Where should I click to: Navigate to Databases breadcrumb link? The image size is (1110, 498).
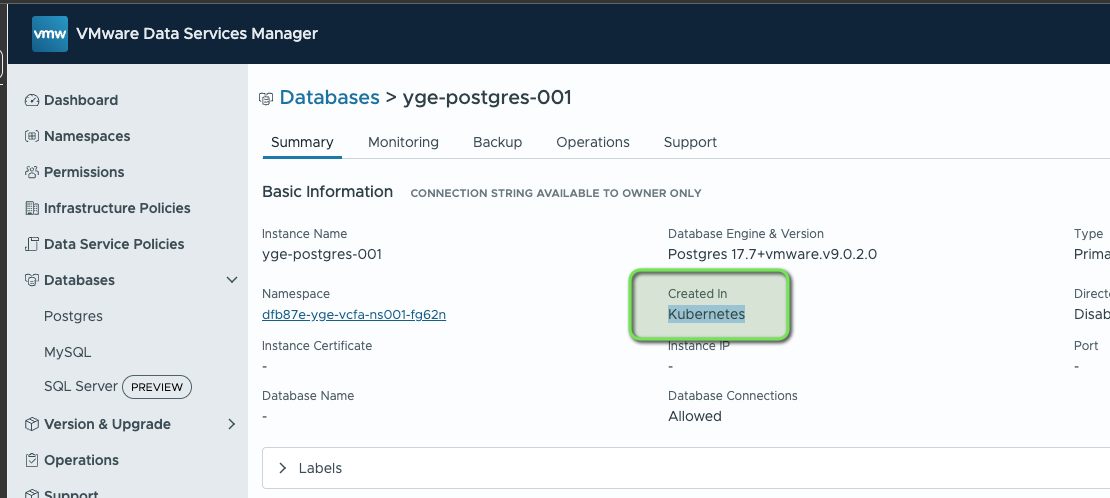pyautogui.click(x=329, y=97)
